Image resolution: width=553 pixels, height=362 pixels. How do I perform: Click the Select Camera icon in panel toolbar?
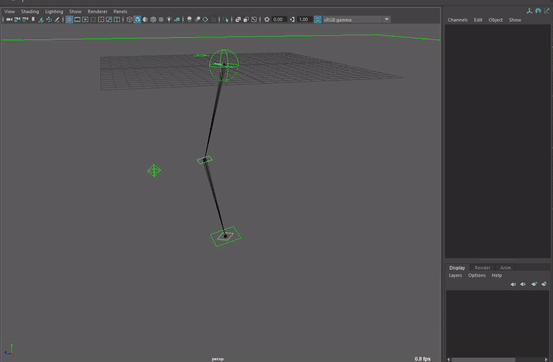9,19
